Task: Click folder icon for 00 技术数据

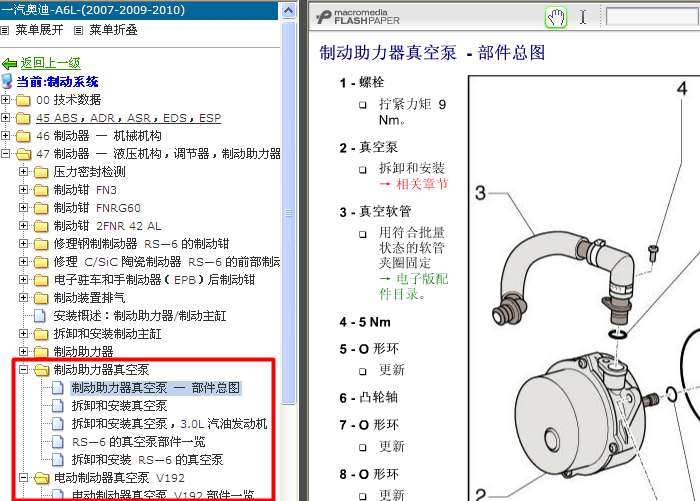Action: [x=23, y=100]
